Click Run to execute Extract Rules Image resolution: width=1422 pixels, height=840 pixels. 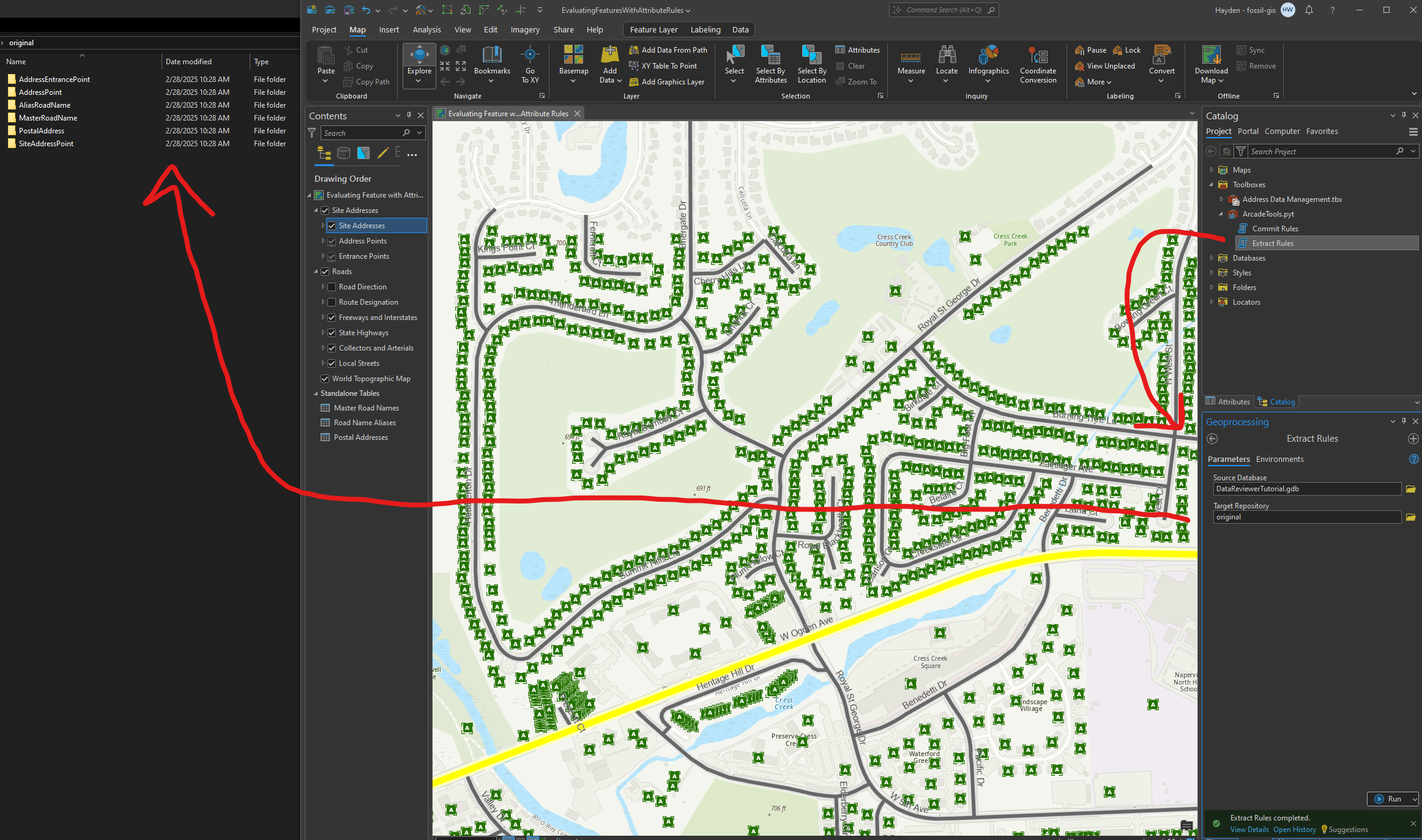coord(1390,798)
